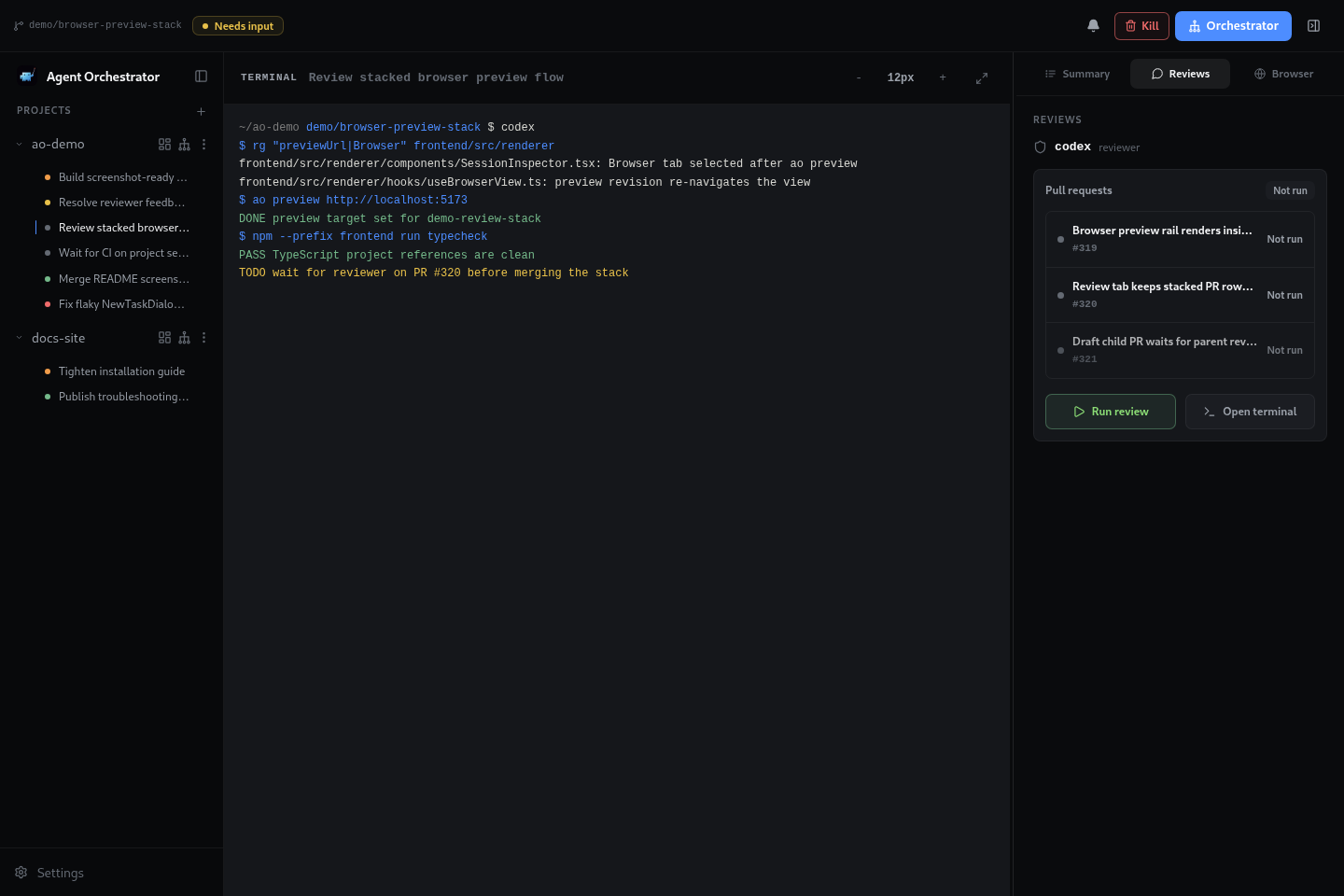This screenshot has width=1344, height=896.
Task: Click the Agent Orchestrator logo
Action: tap(27, 77)
